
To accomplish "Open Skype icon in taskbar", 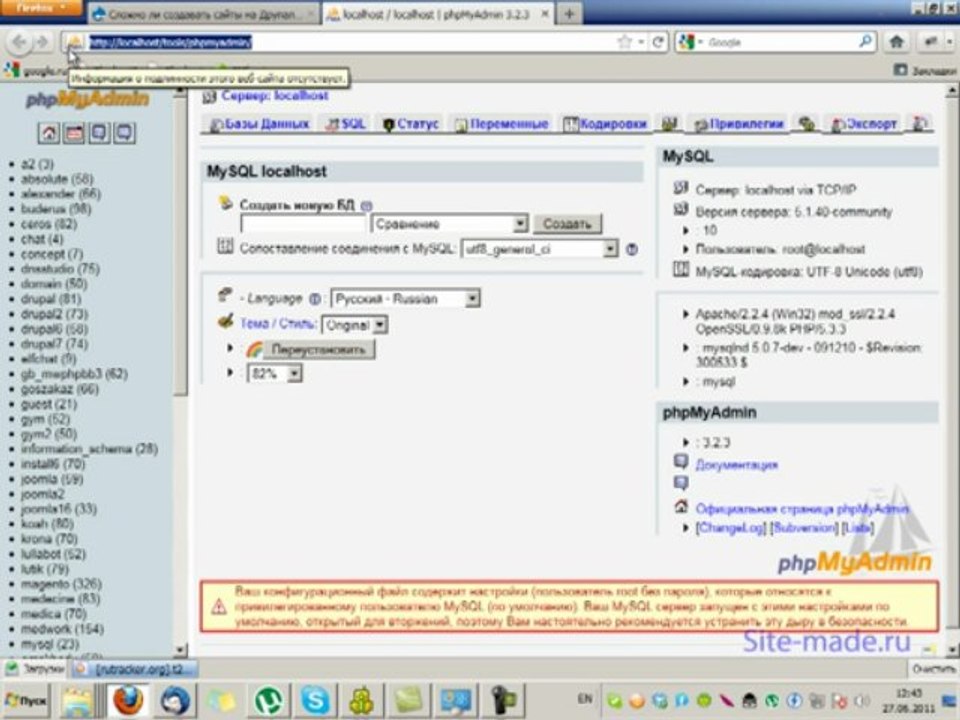I will (x=315, y=700).
